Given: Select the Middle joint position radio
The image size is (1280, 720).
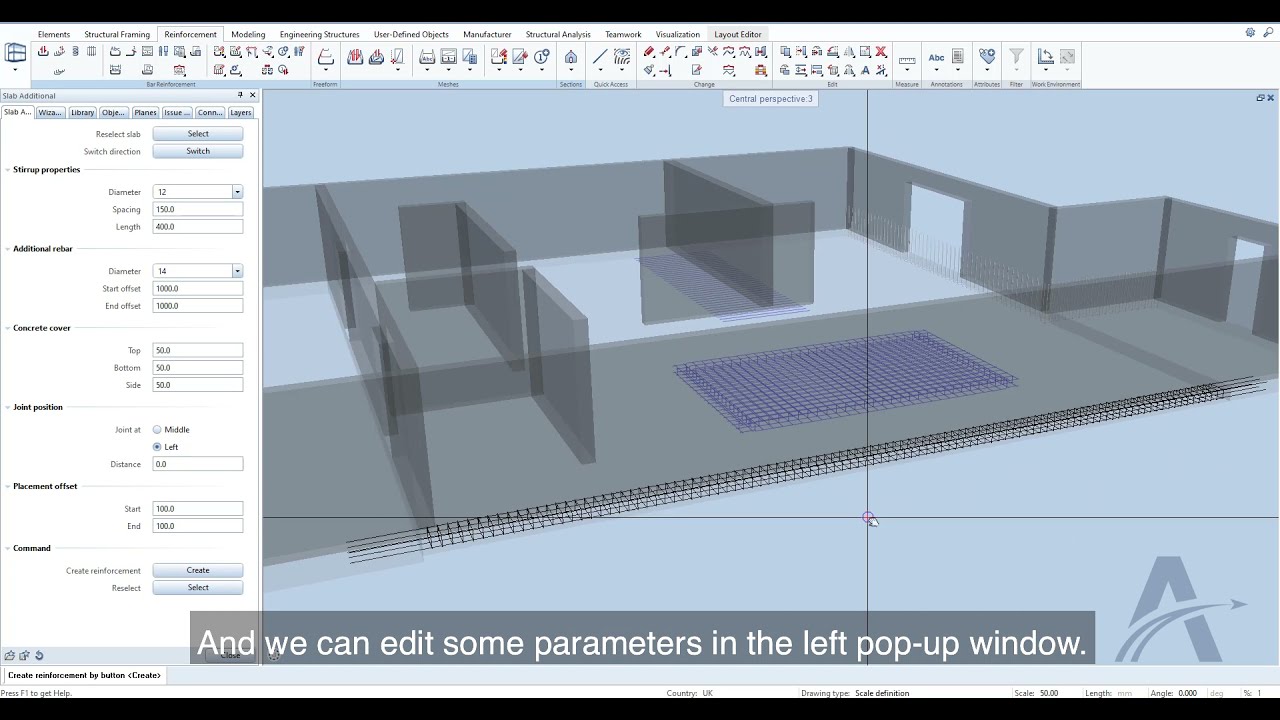Looking at the screenshot, I should (x=157, y=430).
